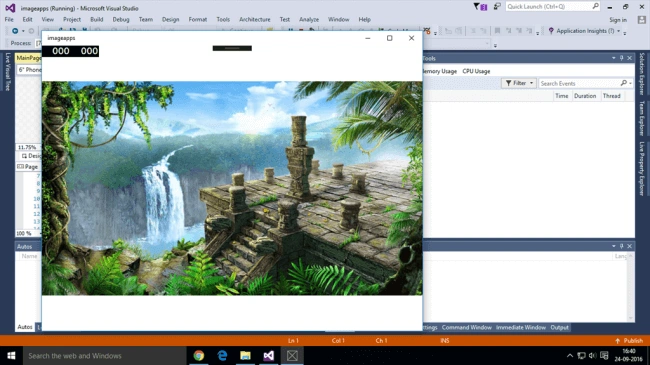This screenshot has width=650, height=365.
Task: Click the Publish button in status bar
Action: click(629, 341)
